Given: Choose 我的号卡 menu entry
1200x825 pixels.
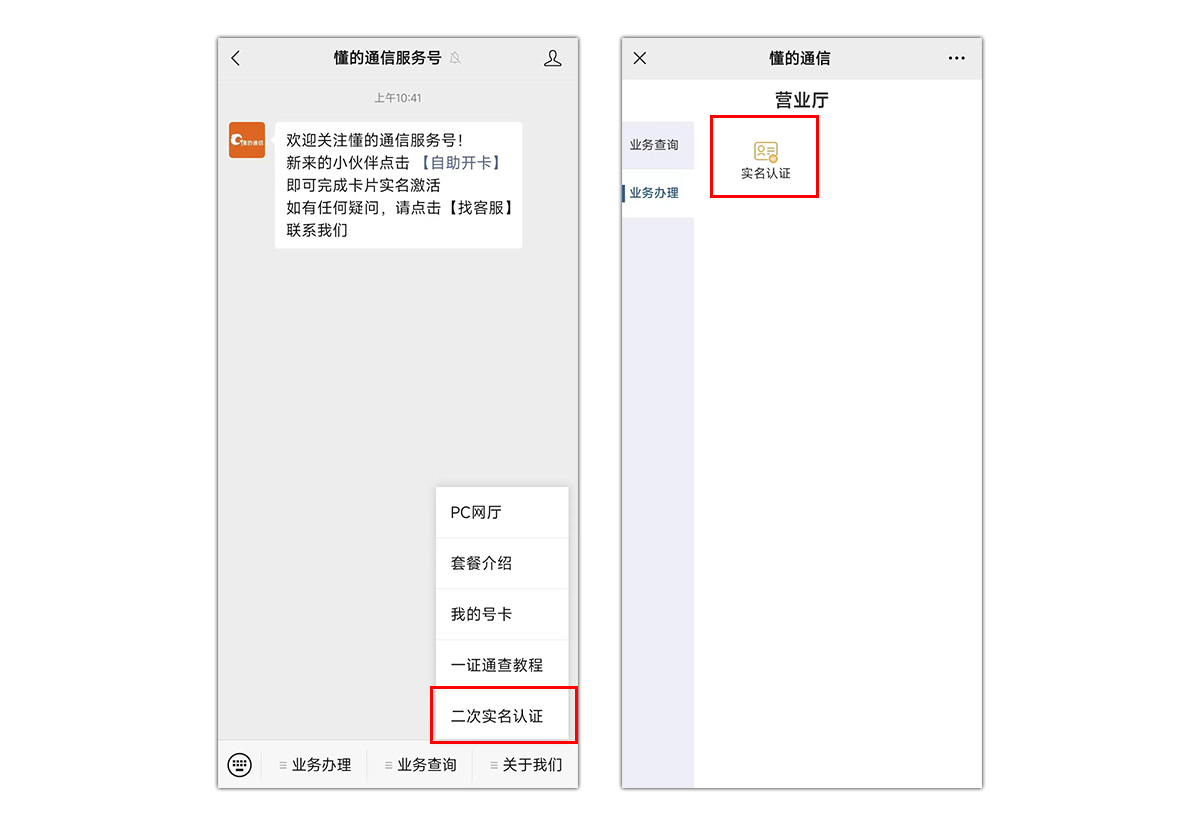Looking at the screenshot, I should (502, 614).
